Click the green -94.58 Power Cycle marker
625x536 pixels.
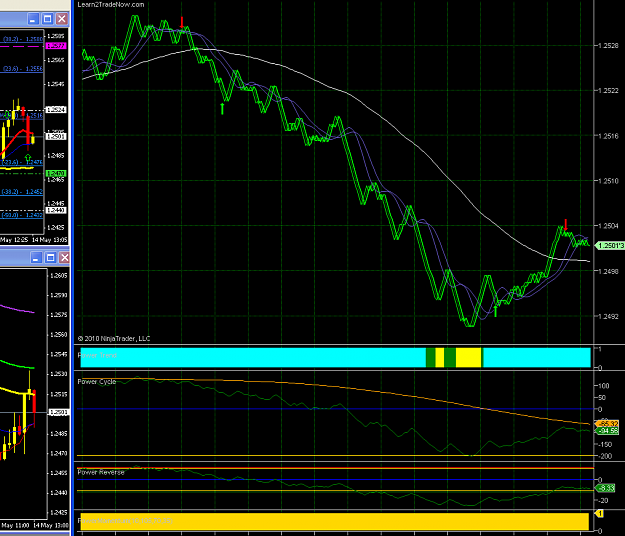coord(607,431)
